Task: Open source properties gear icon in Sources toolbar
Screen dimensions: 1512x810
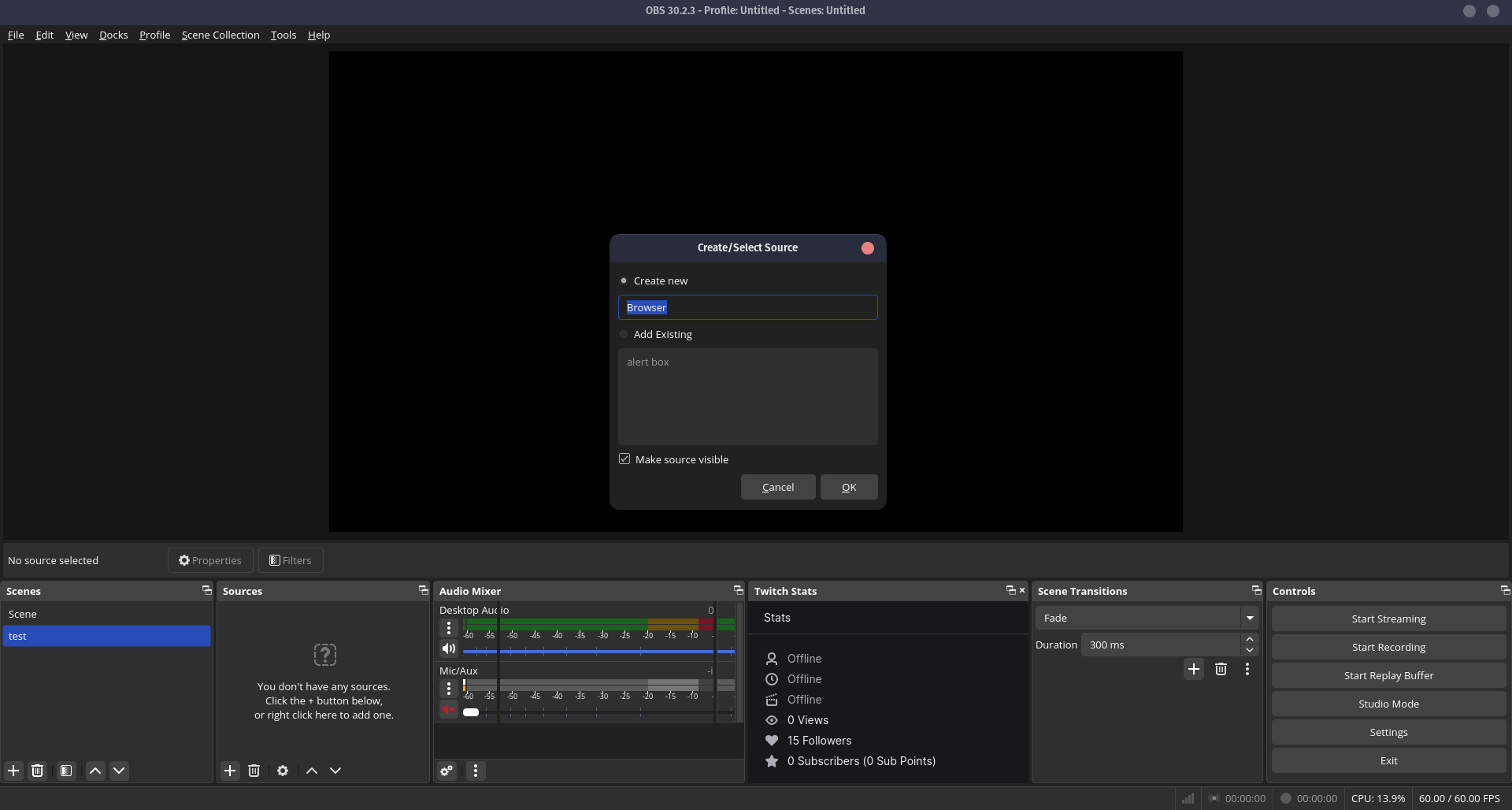Action: point(283,771)
